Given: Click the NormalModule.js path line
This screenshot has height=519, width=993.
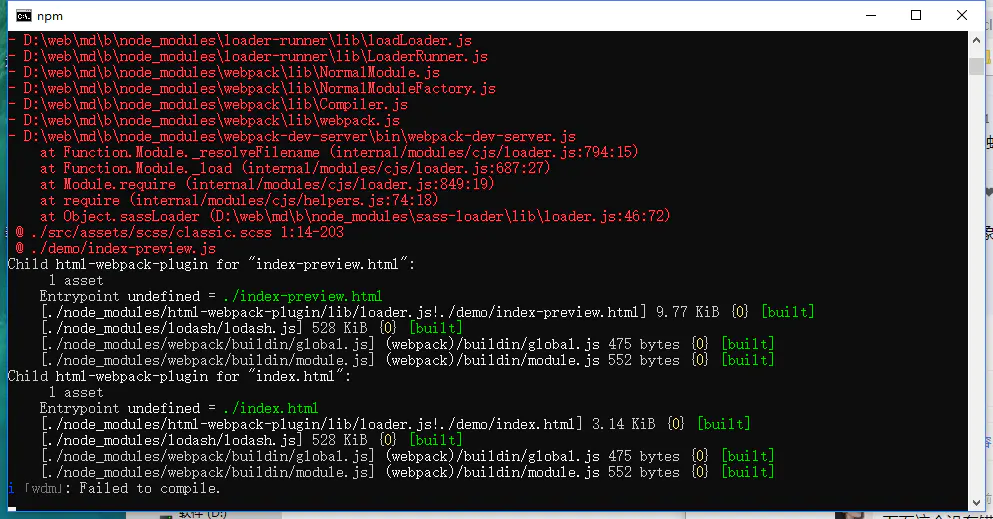Looking at the screenshot, I should (x=224, y=73).
